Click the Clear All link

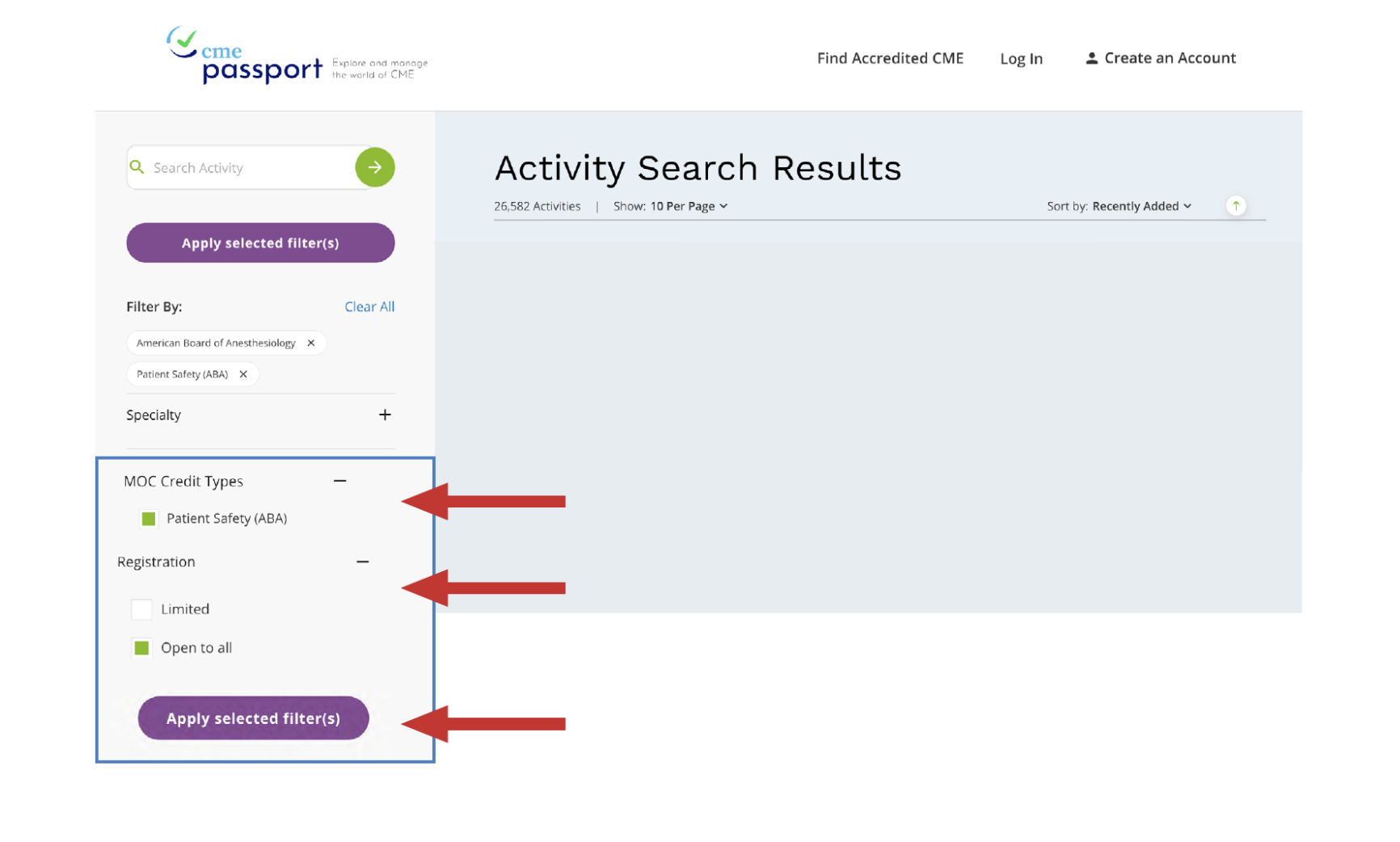click(369, 307)
